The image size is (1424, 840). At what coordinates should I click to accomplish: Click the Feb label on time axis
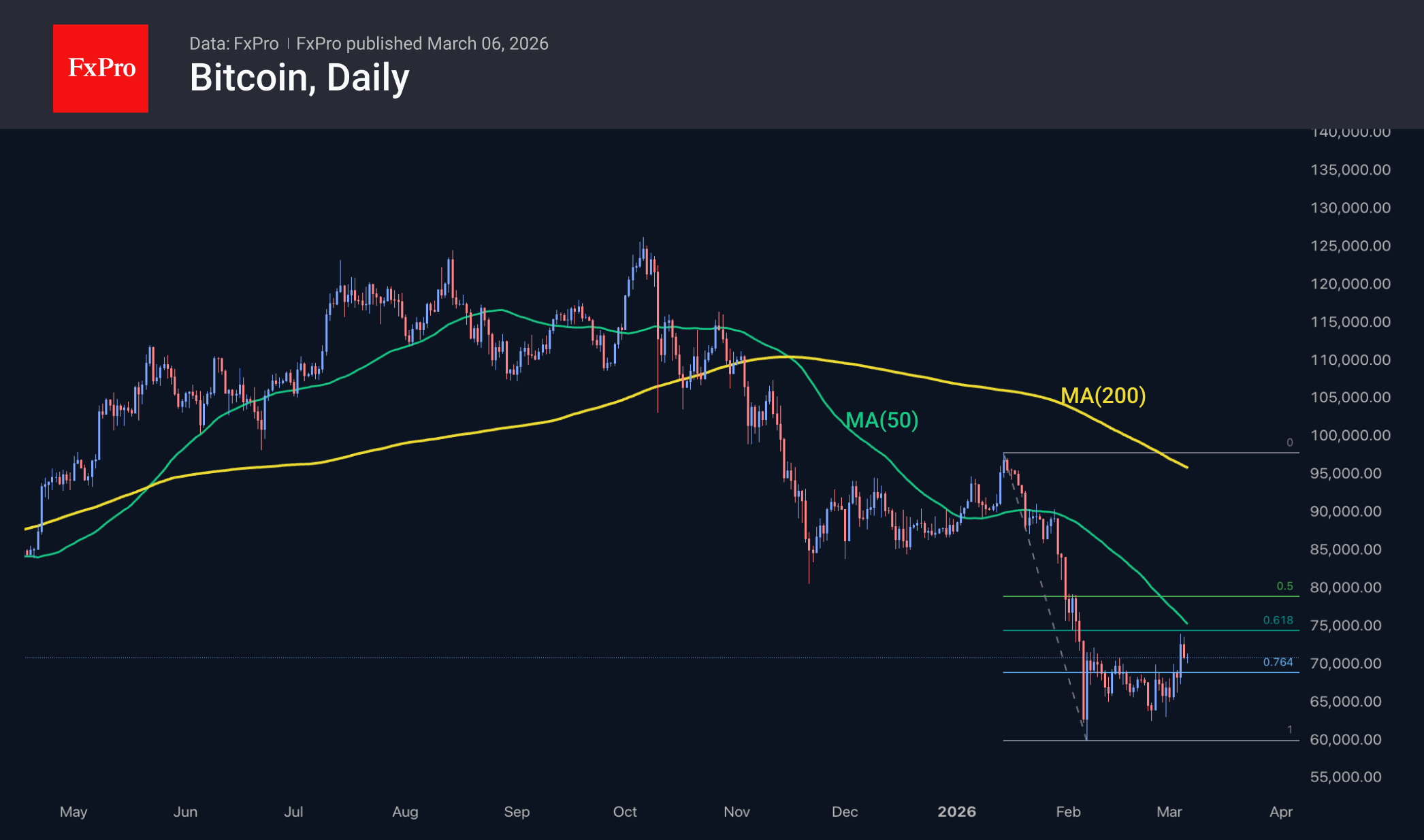pos(1068,811)
